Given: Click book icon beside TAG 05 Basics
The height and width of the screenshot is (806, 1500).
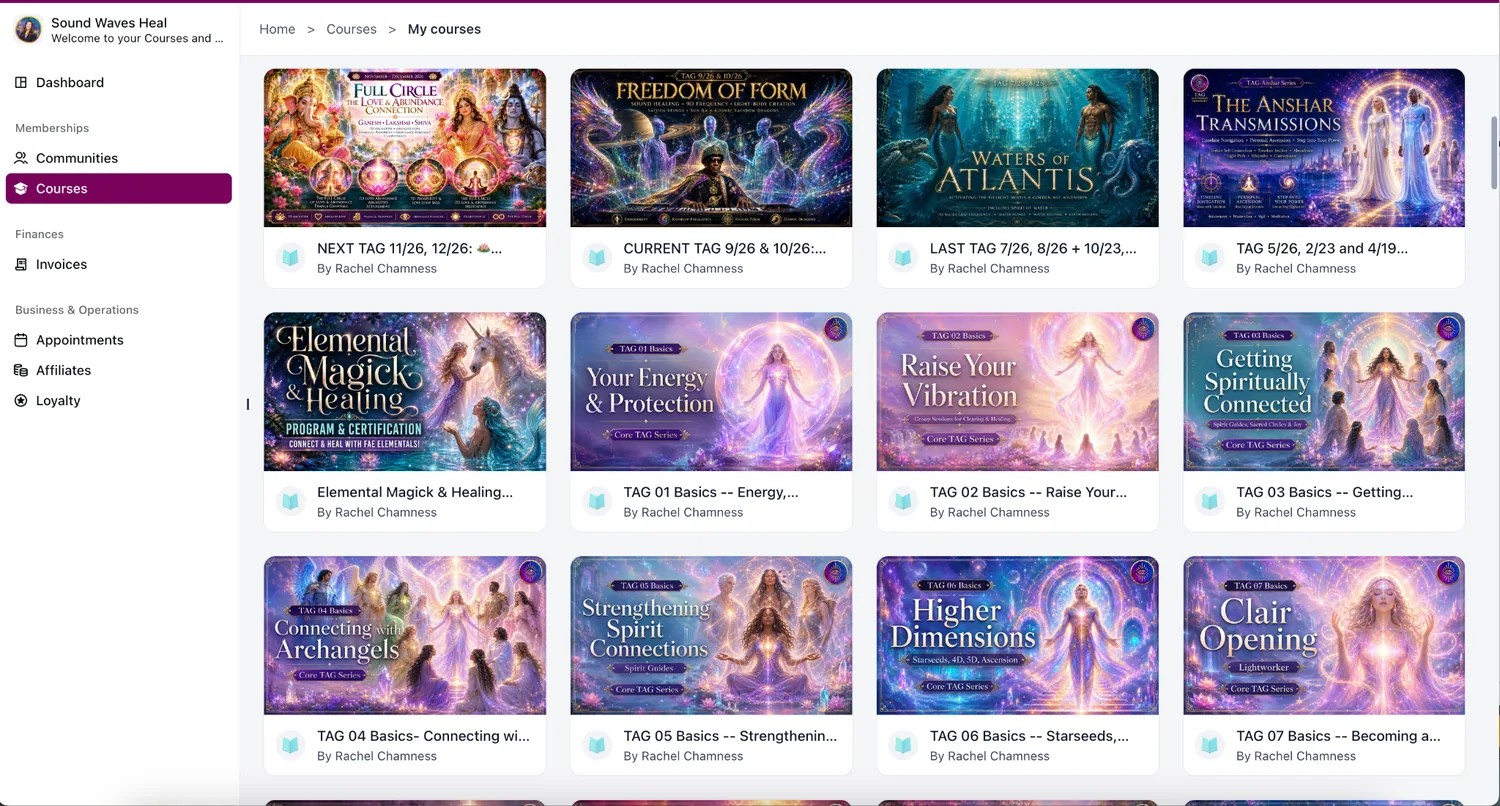Looking at the screenshot, I should (x=597, y=746).
